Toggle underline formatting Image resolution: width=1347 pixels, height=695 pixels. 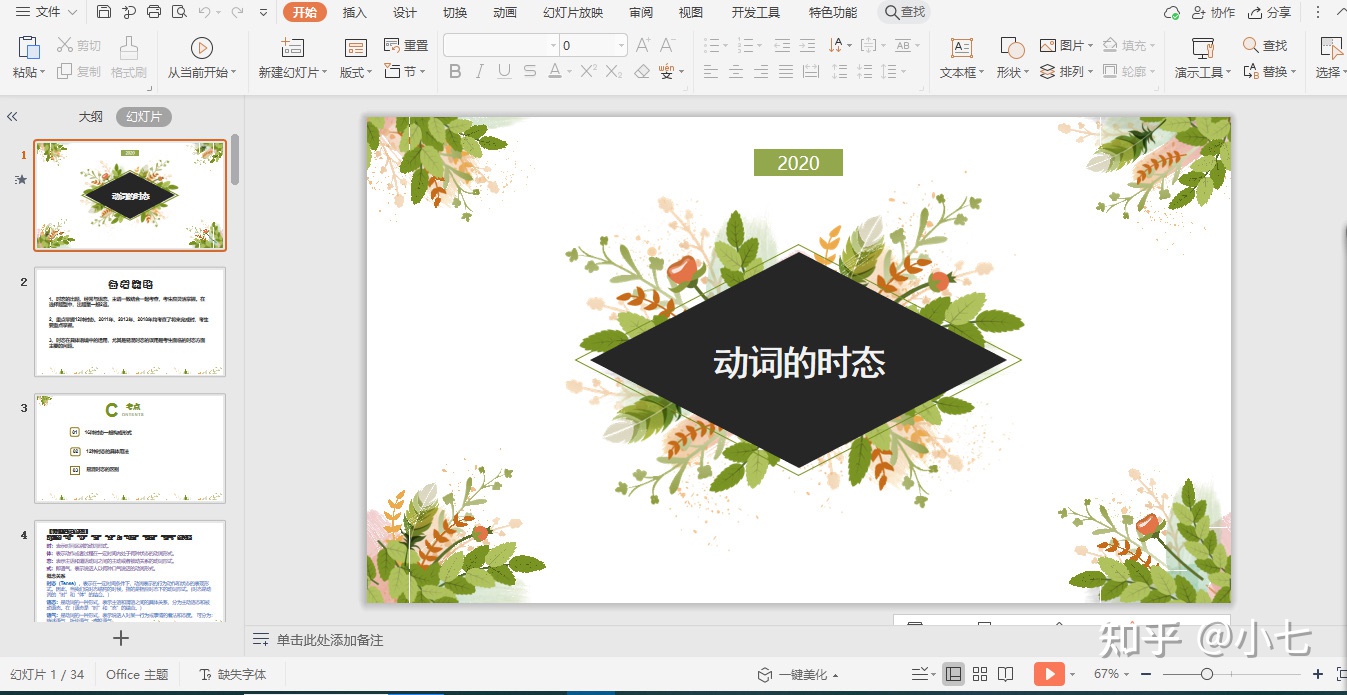tap(503, 71)
